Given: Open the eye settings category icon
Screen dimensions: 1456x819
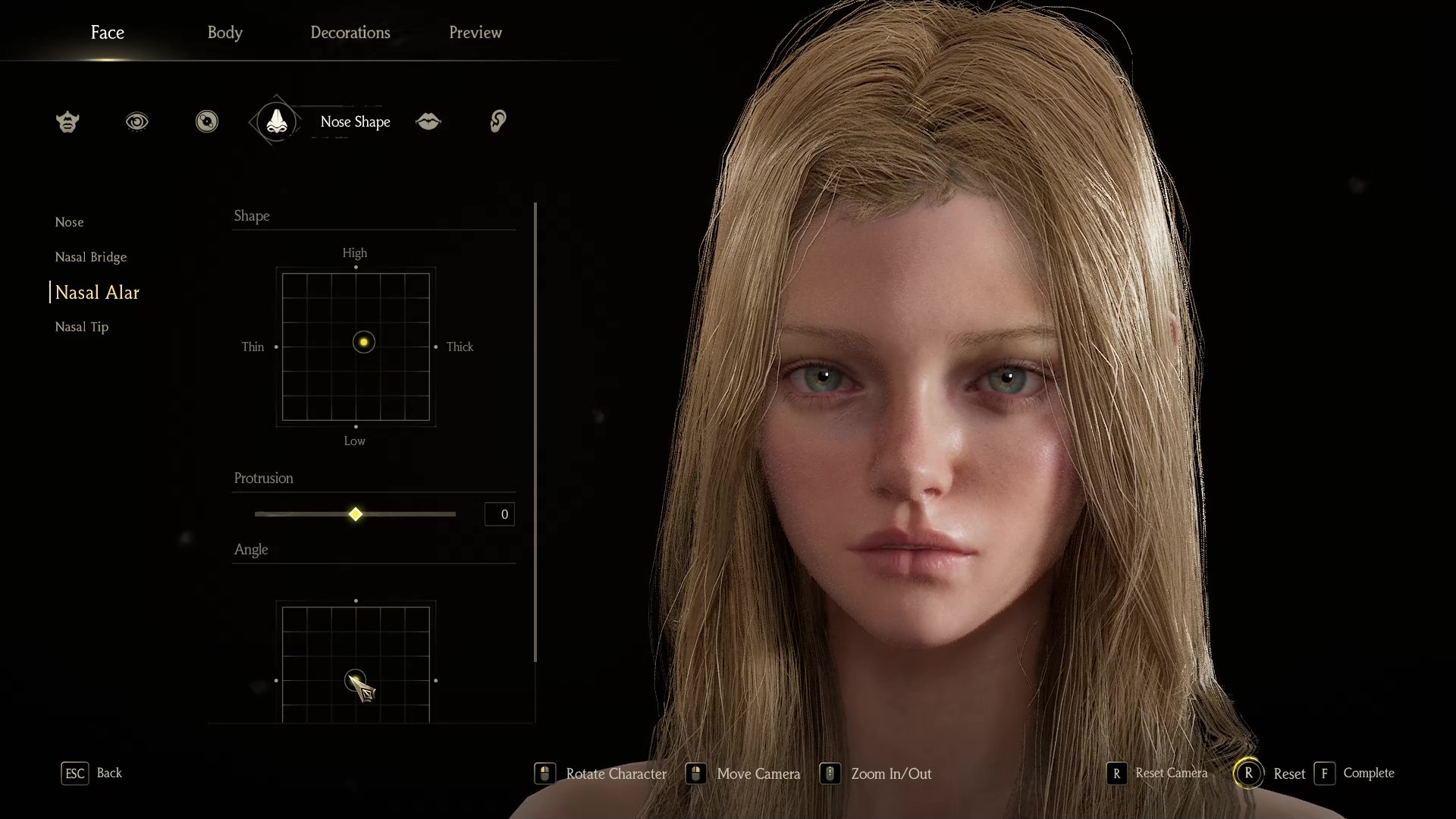Looking at the screenshot, I should (137, 121).
